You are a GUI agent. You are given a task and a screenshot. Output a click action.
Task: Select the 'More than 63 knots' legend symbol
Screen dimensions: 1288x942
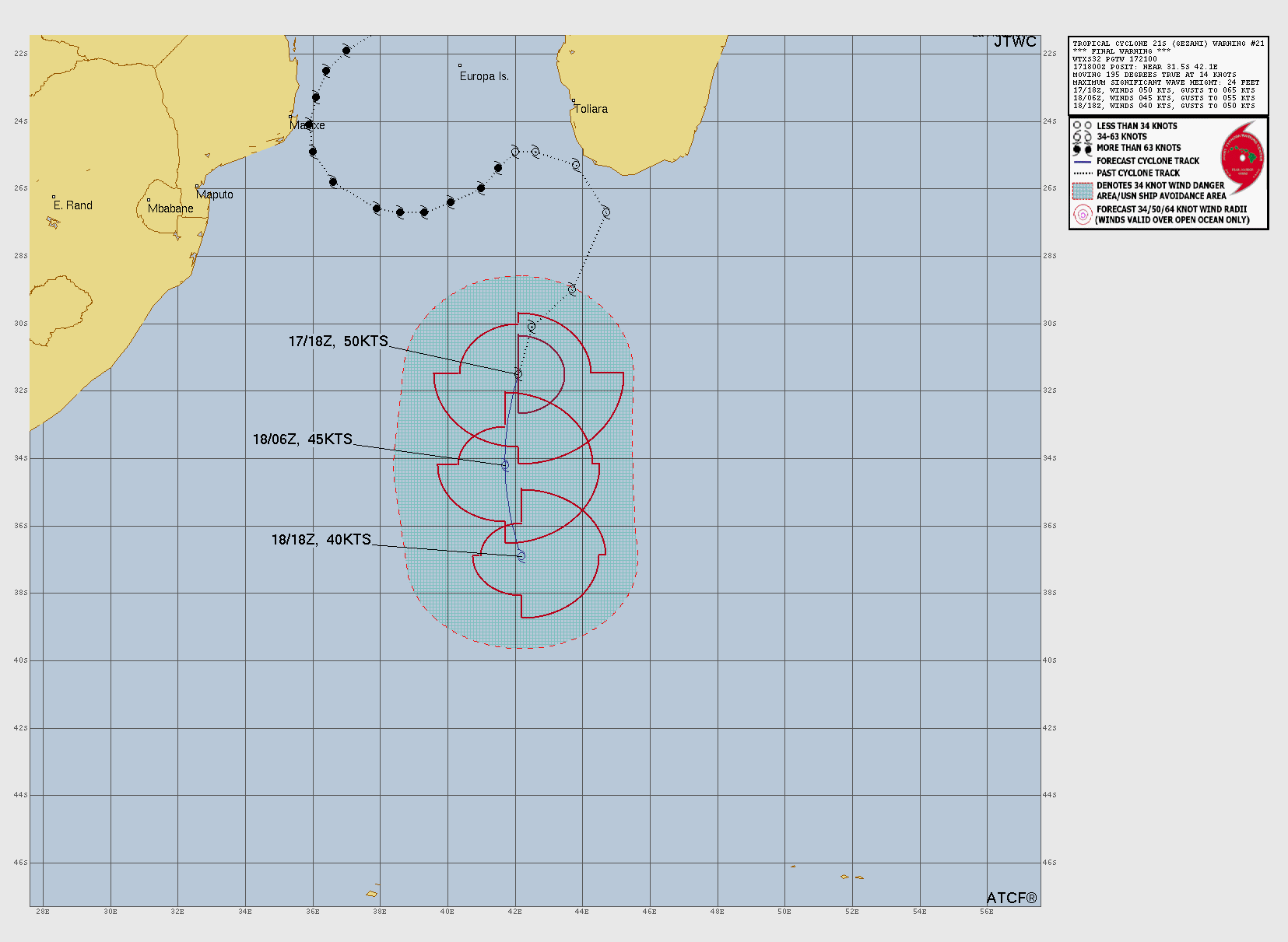coord(1082,148)
